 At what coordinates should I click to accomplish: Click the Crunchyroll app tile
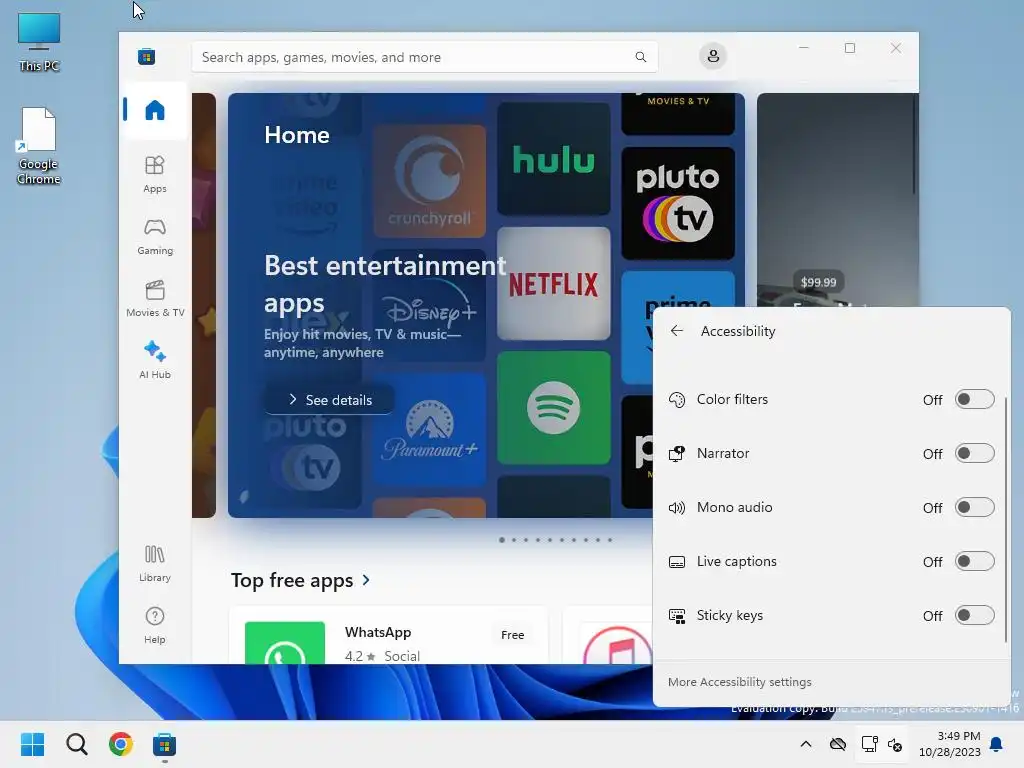tap(429, 181)
